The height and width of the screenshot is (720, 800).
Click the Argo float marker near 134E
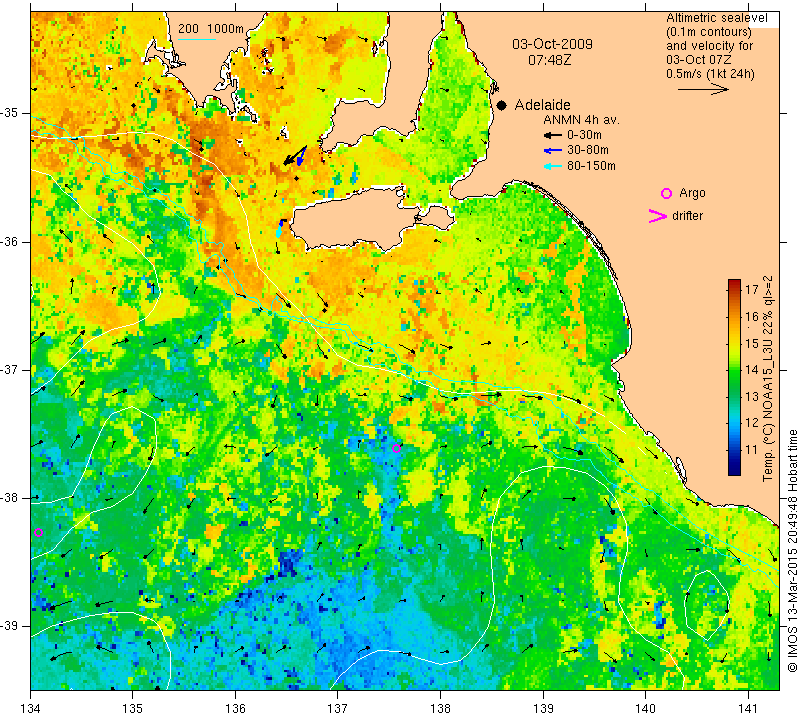(38, 532)
